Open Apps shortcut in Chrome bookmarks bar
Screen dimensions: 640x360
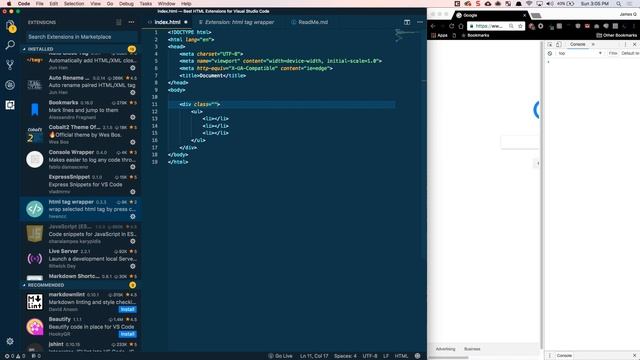(x=439, y=36)
